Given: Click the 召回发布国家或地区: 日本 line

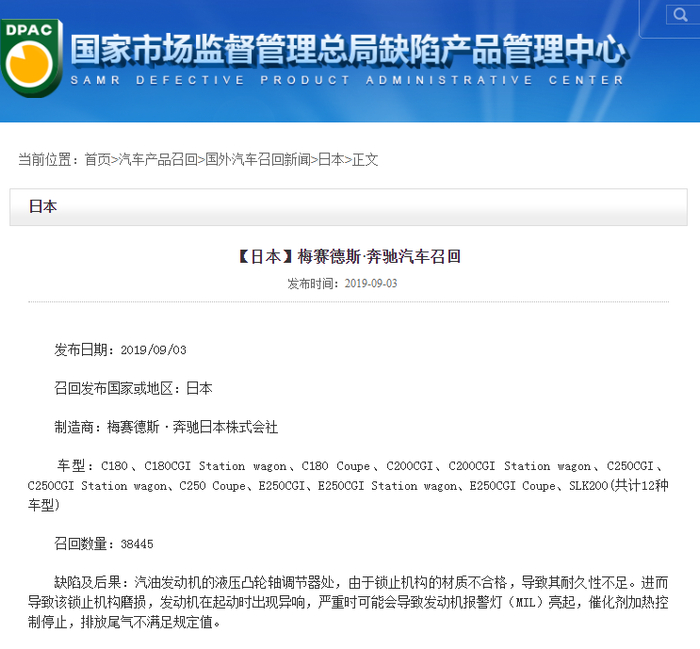Looking at the screenshot, I should 133,388.
